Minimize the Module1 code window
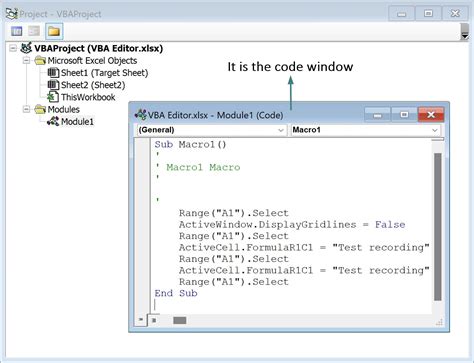 pyautogui.click(x=377, y=115)
